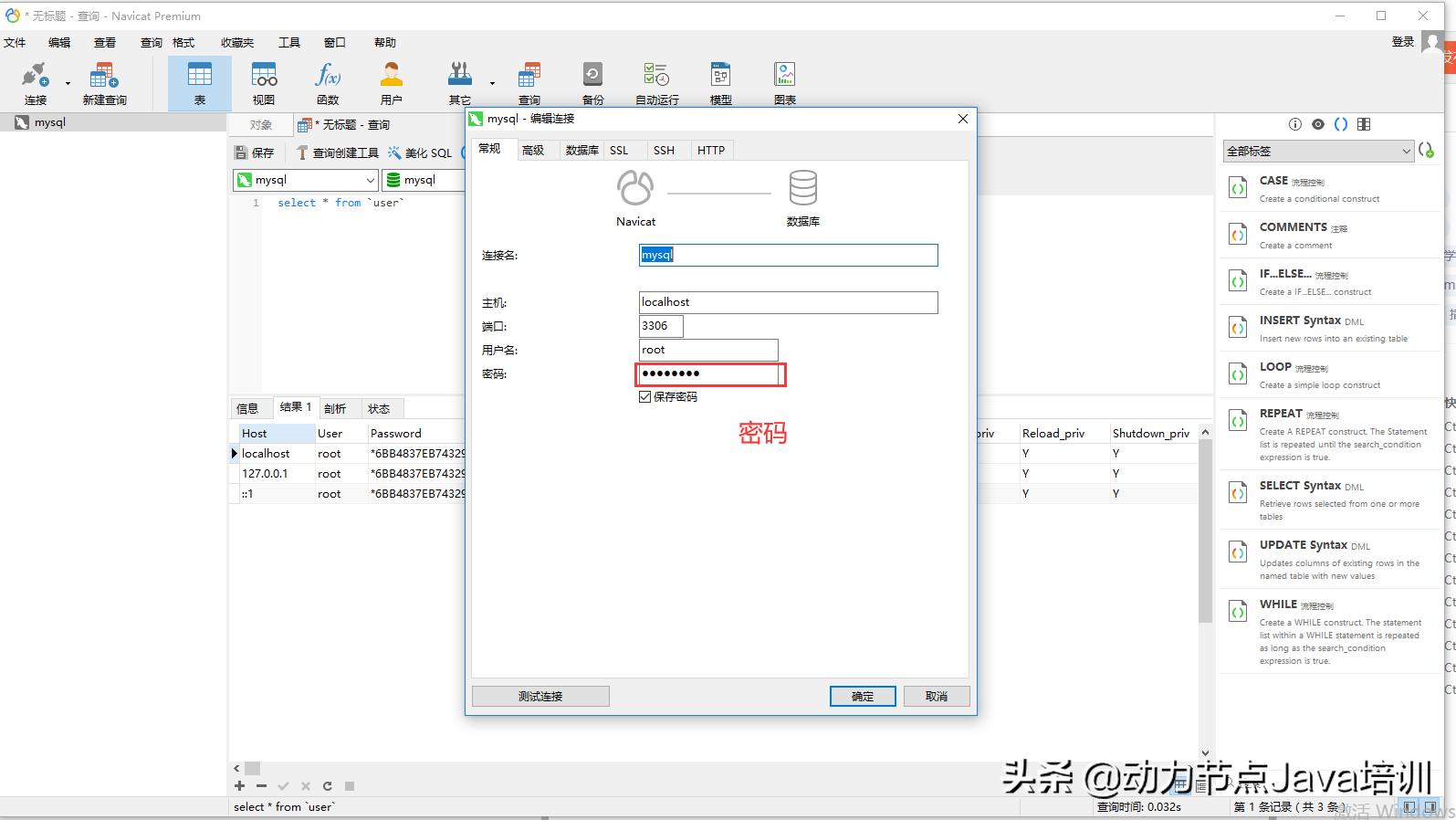1456x820 pixels.
Task: Expand the Connection button dropdown arrow
Action: 68,83
